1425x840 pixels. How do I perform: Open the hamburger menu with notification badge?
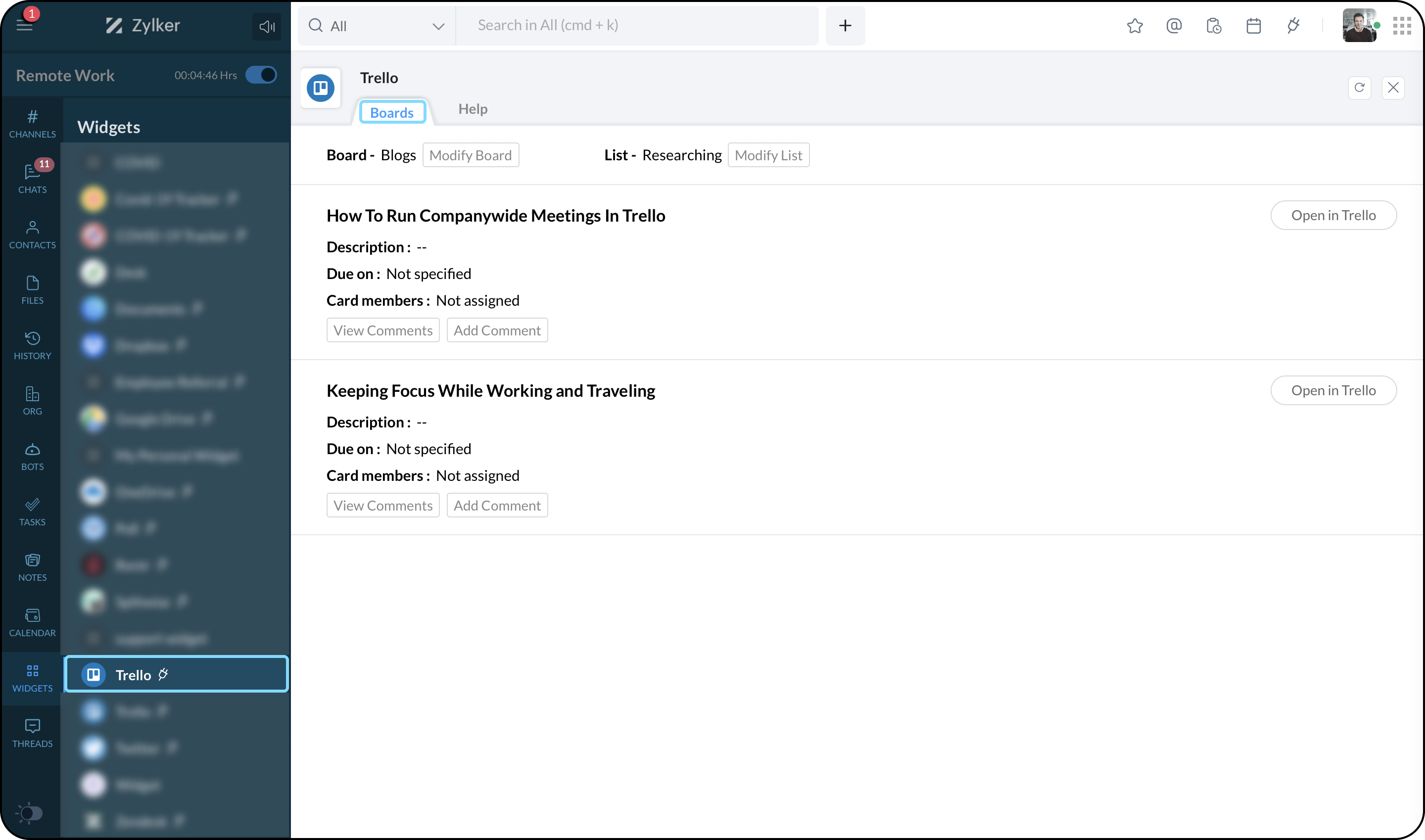tap(24, 25)
